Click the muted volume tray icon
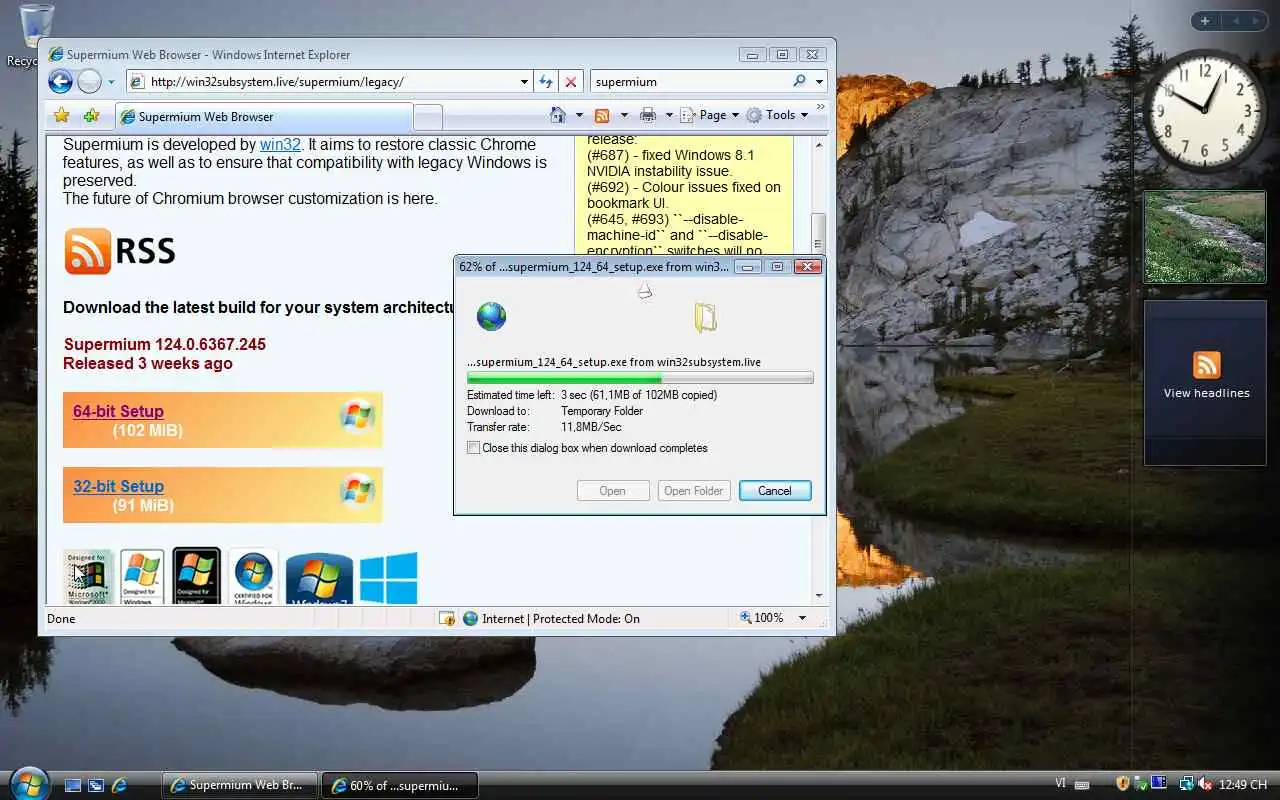Viewport: 1280px width, 800px height. pyautogui.click(x=1206, y=784)
